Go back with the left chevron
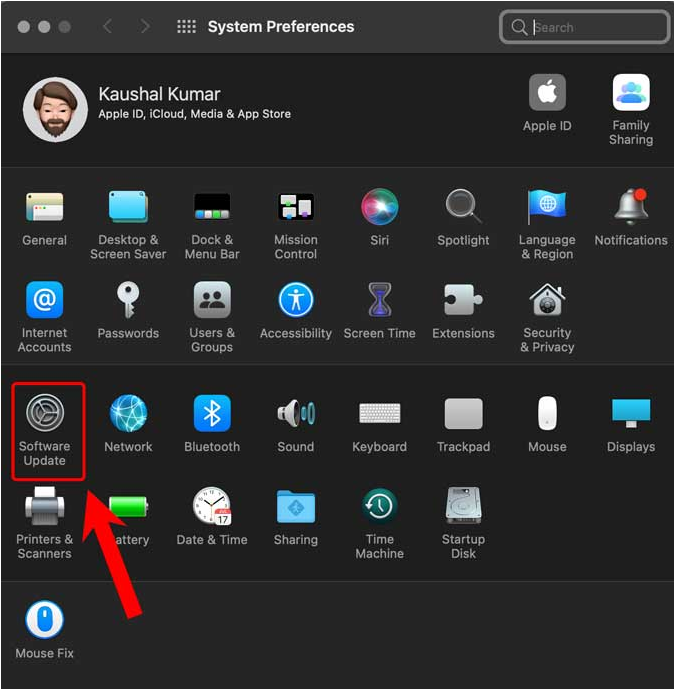Screen dimensions: 674x689 point(108,27)
